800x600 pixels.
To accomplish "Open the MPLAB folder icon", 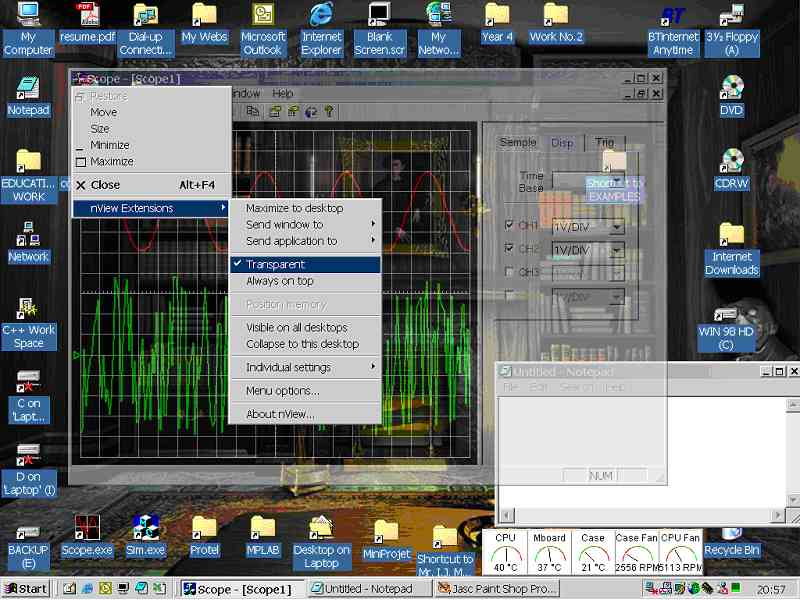I will 263,528.
